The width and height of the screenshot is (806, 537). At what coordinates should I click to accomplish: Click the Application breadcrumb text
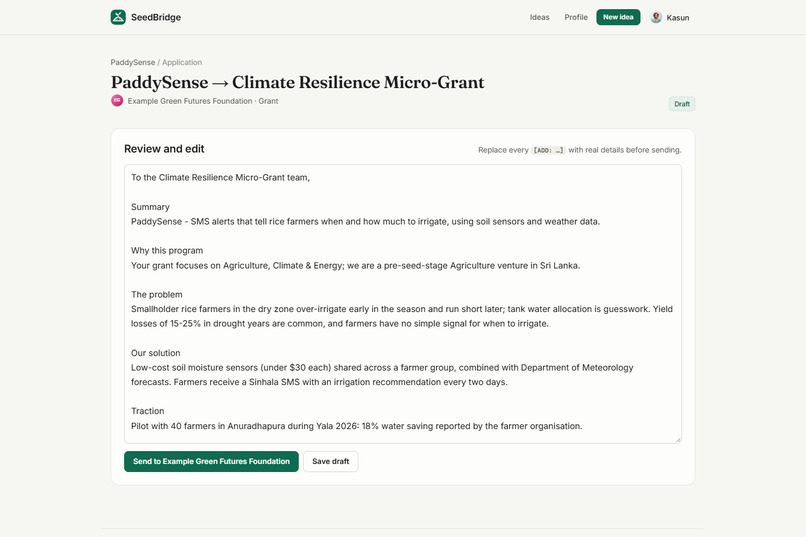tap(182, 62)
